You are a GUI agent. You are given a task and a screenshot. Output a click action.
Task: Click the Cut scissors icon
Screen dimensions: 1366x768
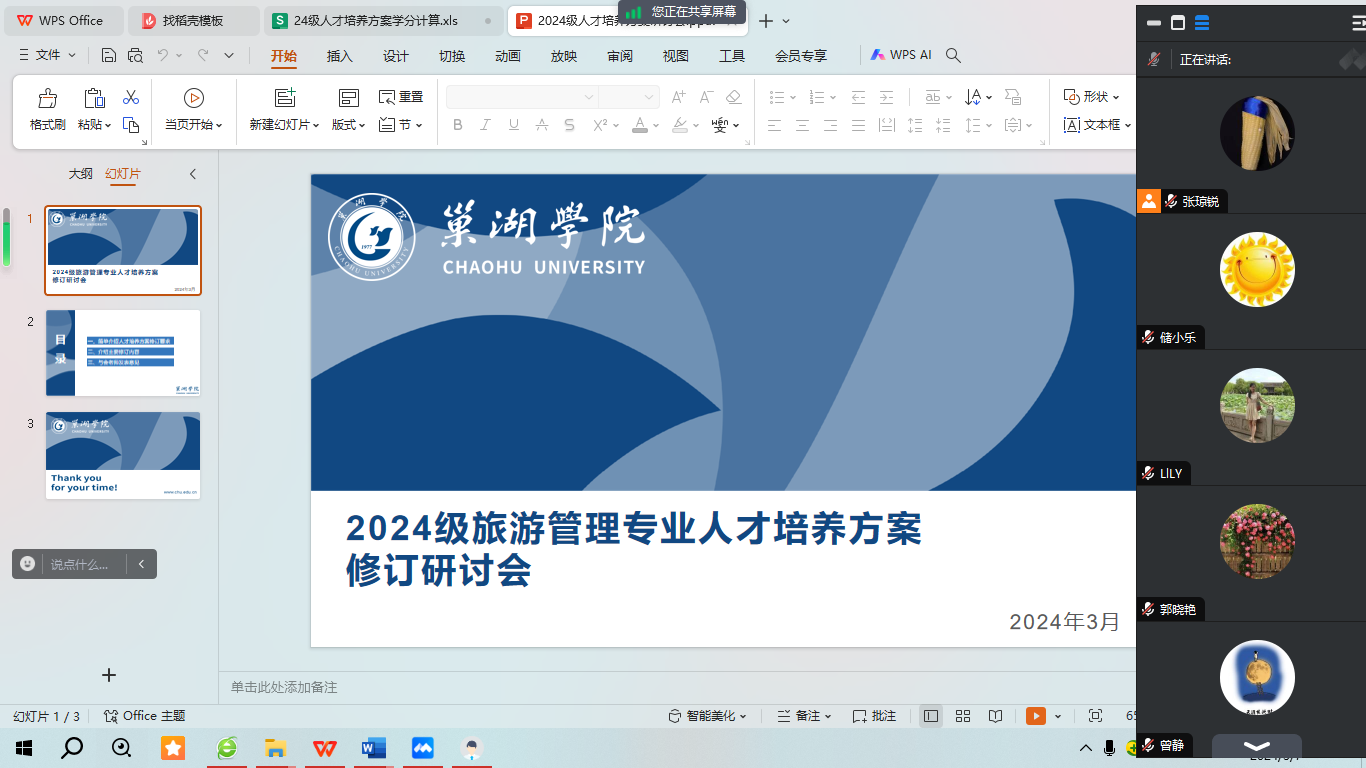pos(131,98)
